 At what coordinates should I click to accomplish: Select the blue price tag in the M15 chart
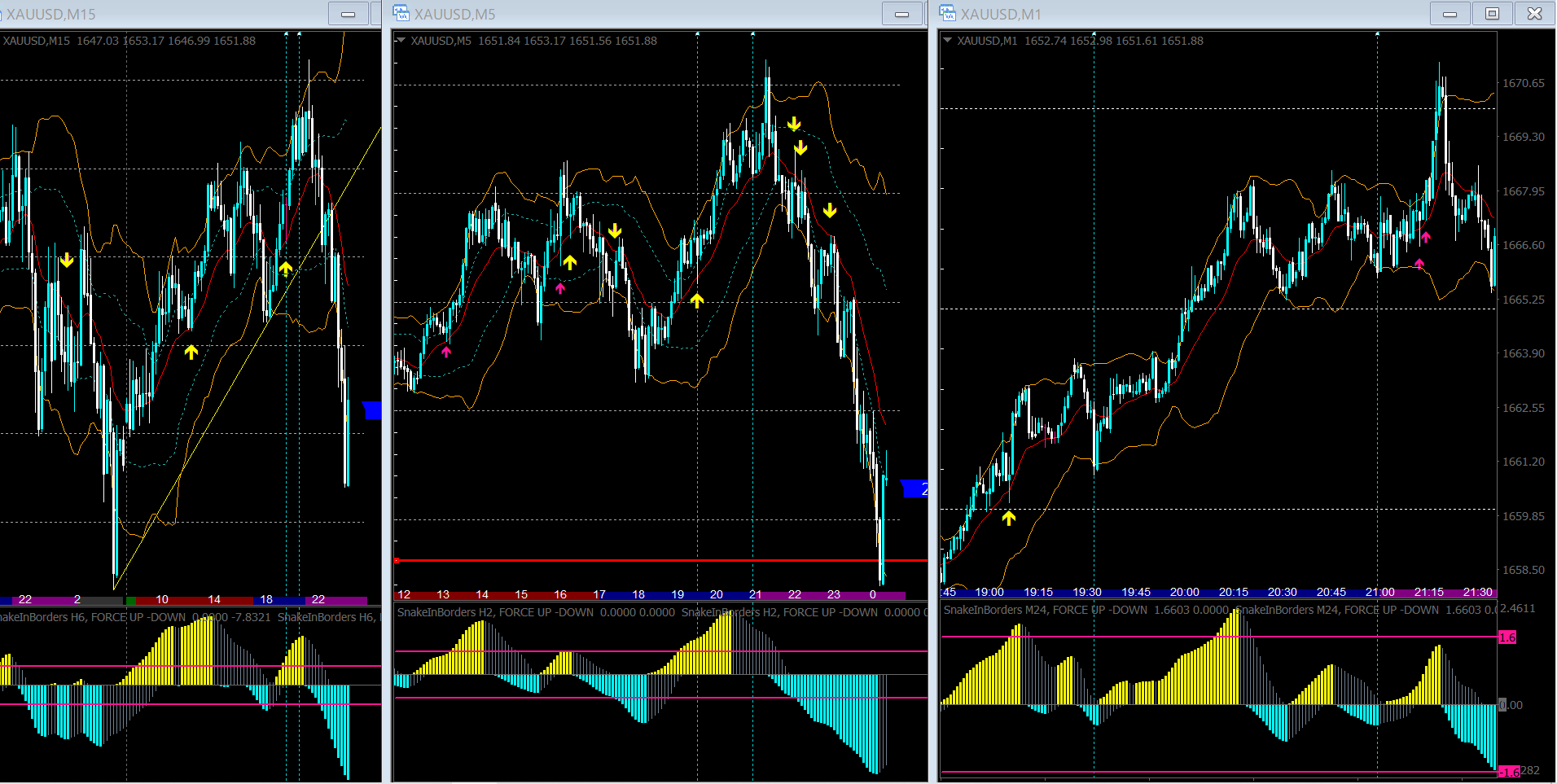(372, 410)
